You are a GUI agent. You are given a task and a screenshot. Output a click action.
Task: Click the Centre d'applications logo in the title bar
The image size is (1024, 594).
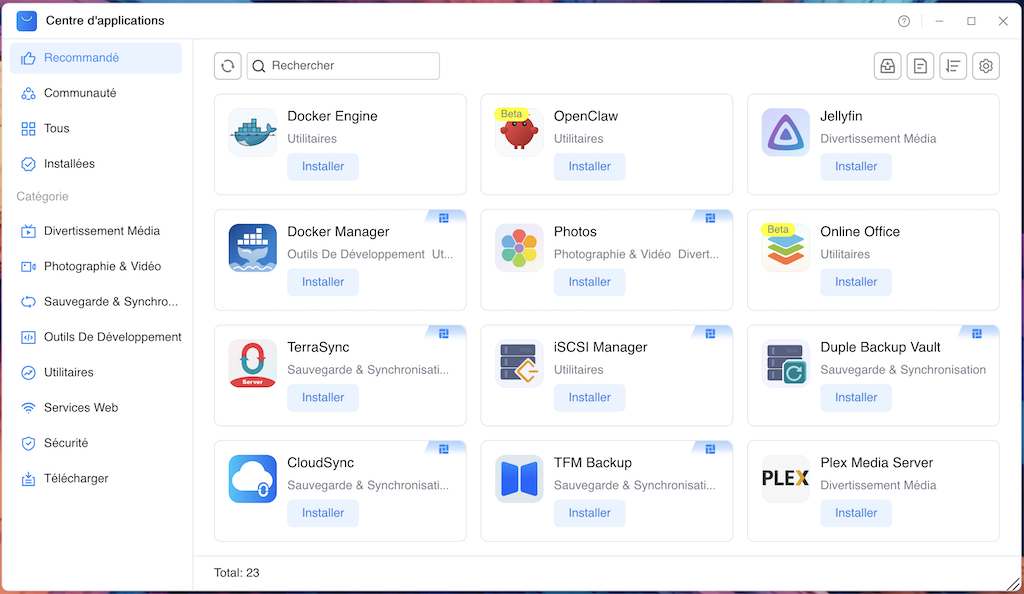click(27, 21)
